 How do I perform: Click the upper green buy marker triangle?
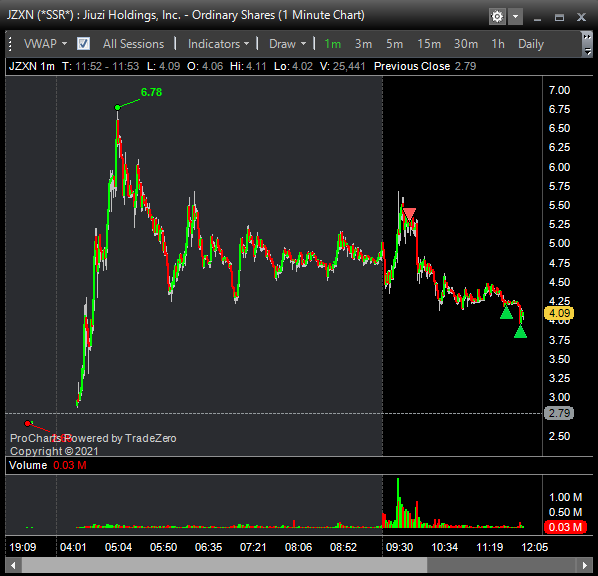click(x=506, y=313)
